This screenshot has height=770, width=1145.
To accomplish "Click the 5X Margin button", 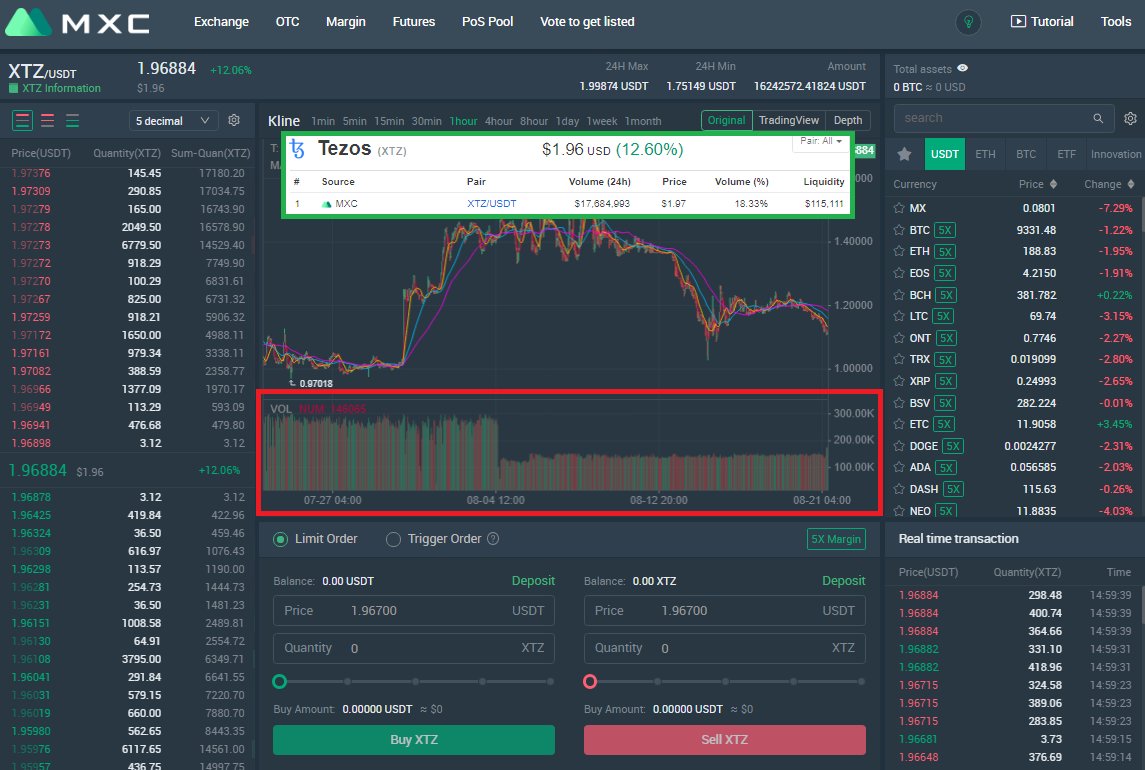I will (836, 539).
